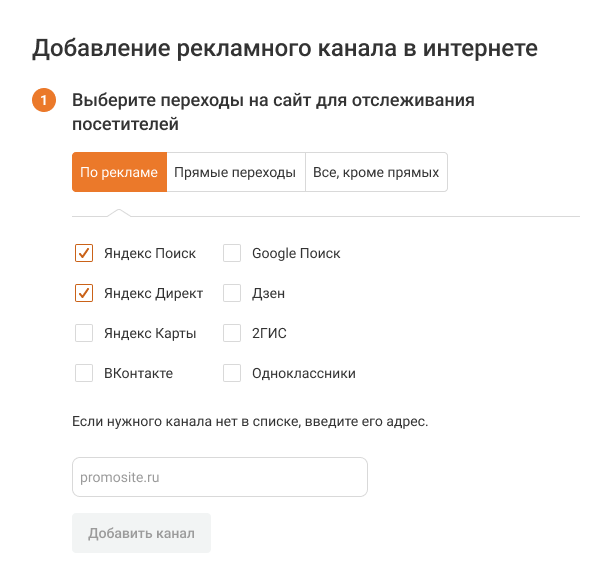Mark the square box beside Одноклассники
This screenshot has height=577, width=612.
tap(232, 373)
